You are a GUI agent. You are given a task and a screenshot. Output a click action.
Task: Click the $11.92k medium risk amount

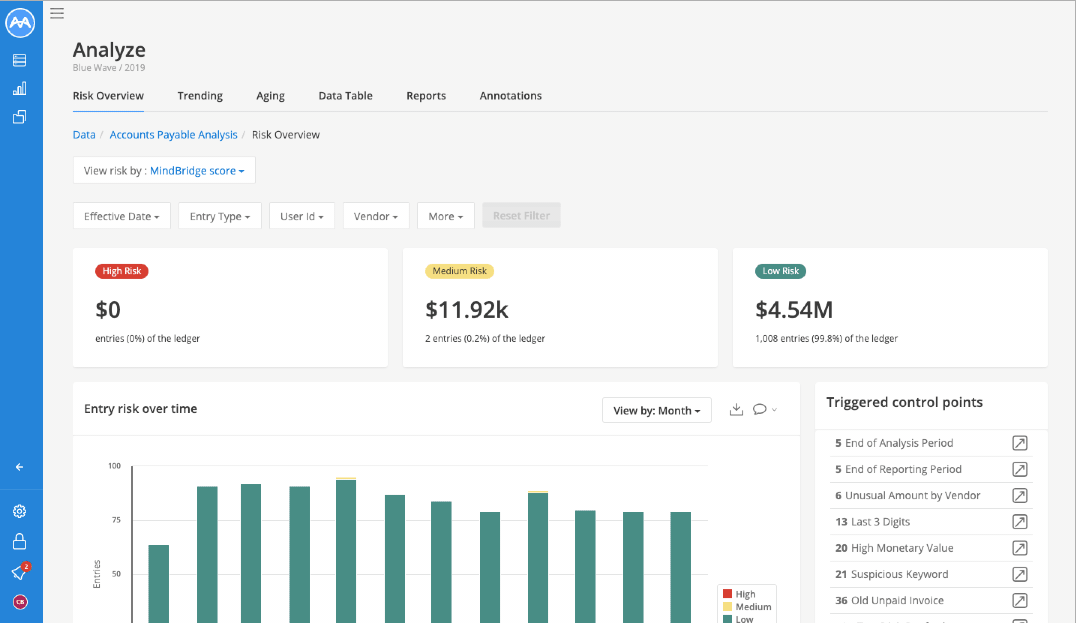click(467, 310)
